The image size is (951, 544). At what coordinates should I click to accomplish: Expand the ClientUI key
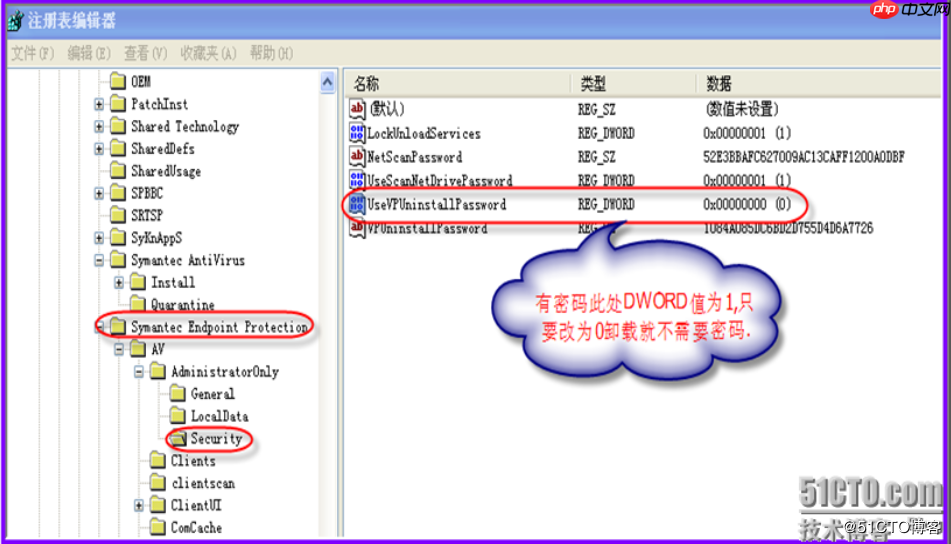[139, 505]
